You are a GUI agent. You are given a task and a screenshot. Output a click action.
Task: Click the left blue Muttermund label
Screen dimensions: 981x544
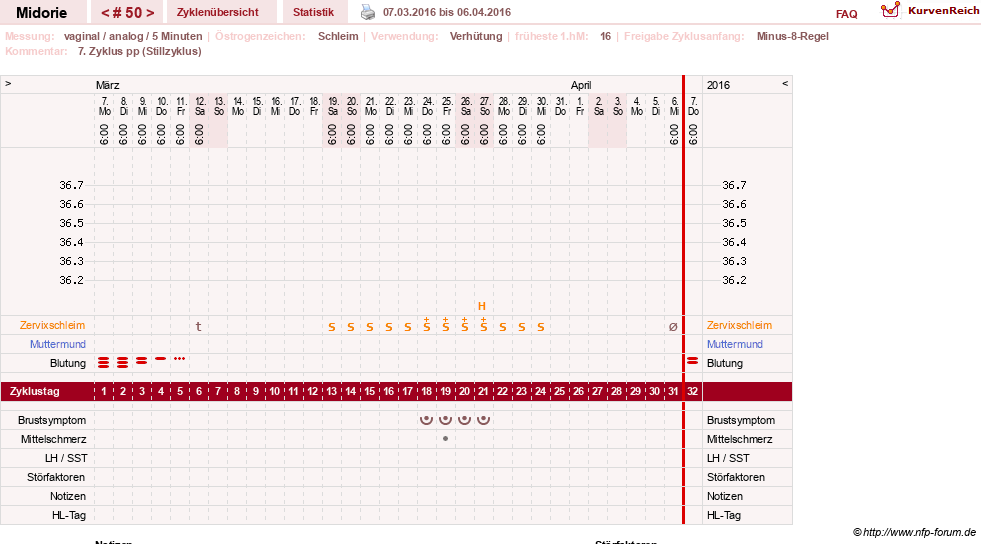pyautogui.click(x=58, y=344)
